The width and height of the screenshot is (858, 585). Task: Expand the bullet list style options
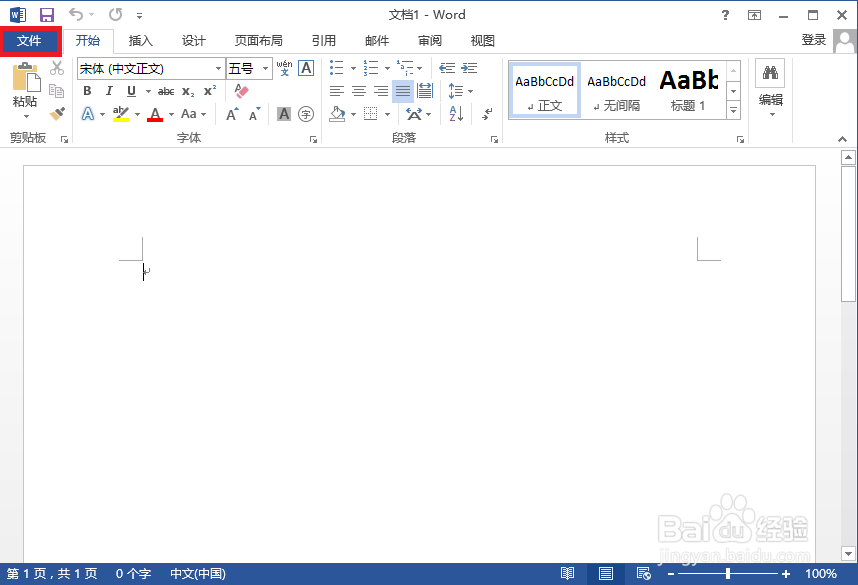coord(352,67)
